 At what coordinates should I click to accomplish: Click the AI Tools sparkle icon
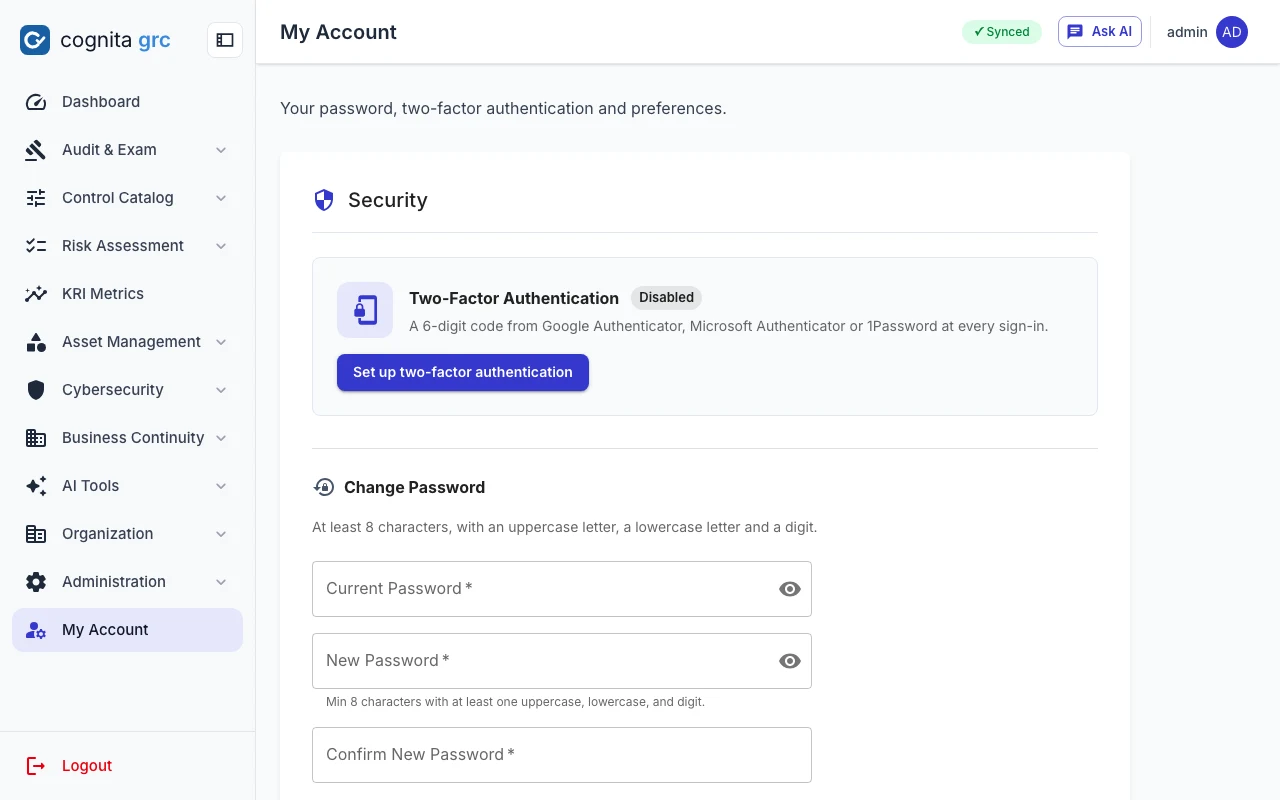click(36, 486)
